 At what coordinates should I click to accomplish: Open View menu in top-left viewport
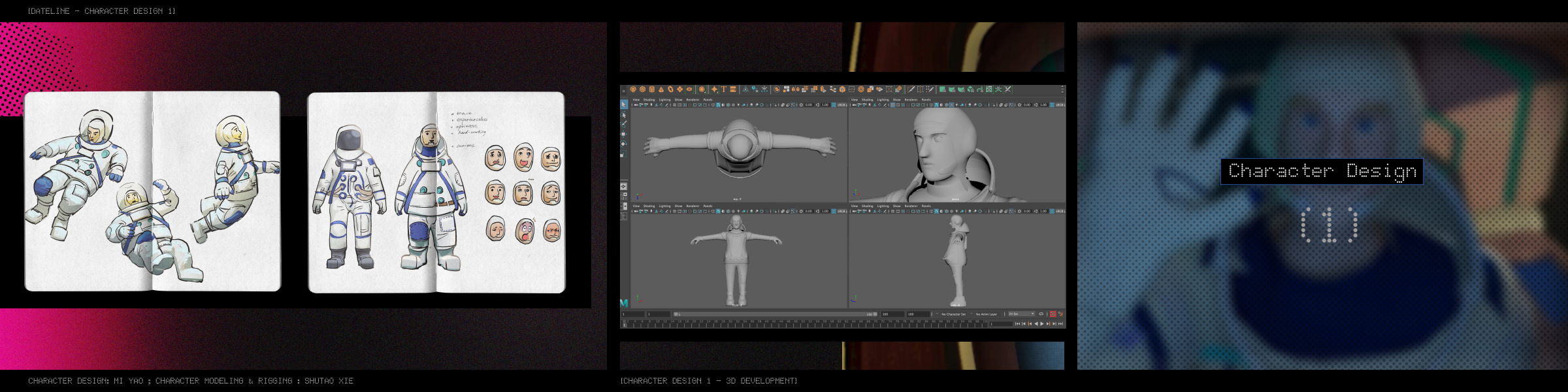636,100
